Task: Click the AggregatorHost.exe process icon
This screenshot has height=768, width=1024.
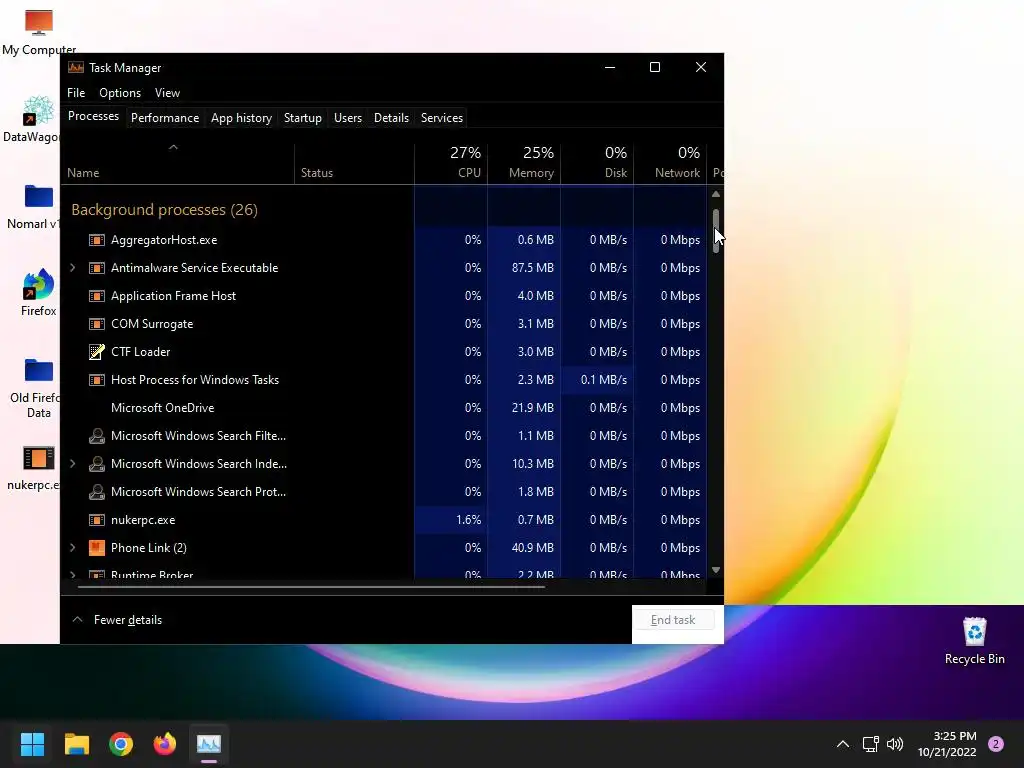Action: (x=97, y=240)
